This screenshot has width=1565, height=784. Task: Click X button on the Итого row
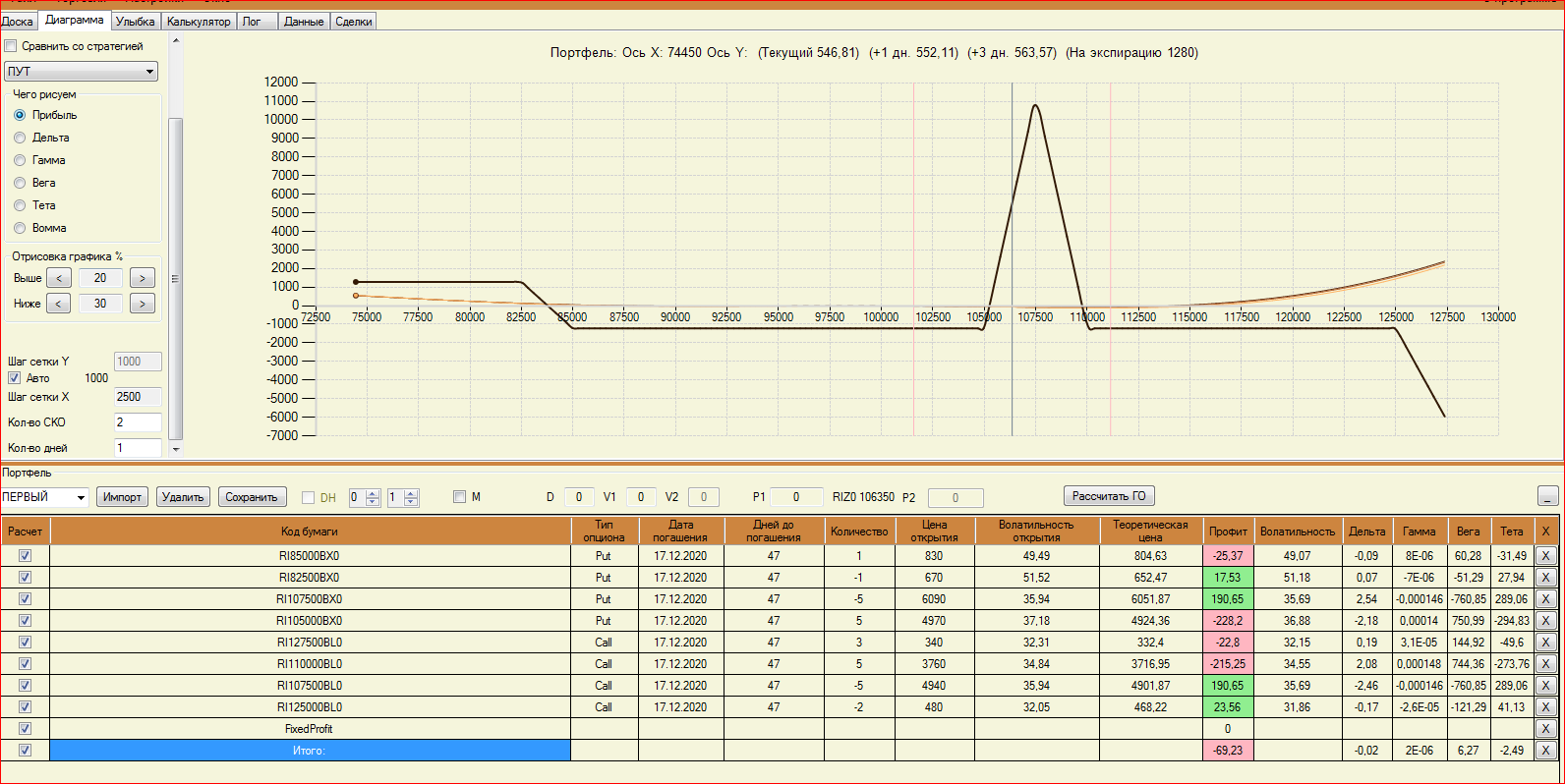click(x=1545, y=751)
